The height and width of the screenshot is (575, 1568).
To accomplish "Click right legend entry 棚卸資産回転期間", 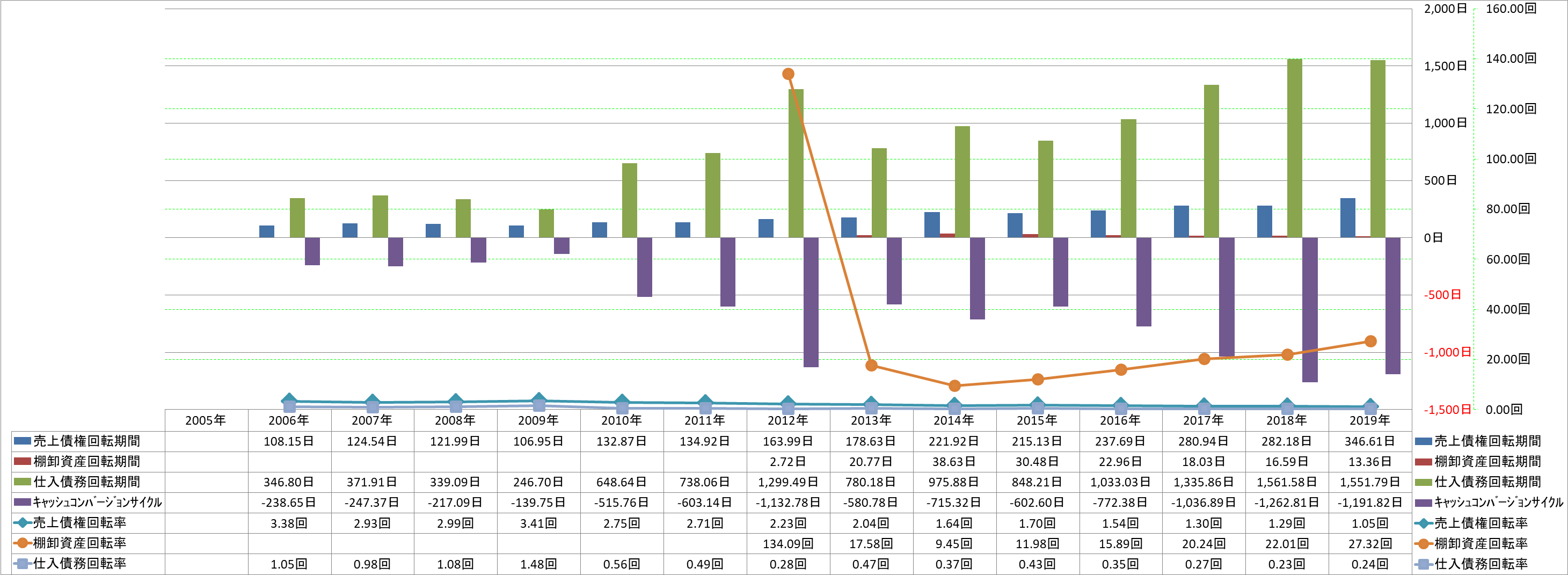I will click(x=1478, y=461).
